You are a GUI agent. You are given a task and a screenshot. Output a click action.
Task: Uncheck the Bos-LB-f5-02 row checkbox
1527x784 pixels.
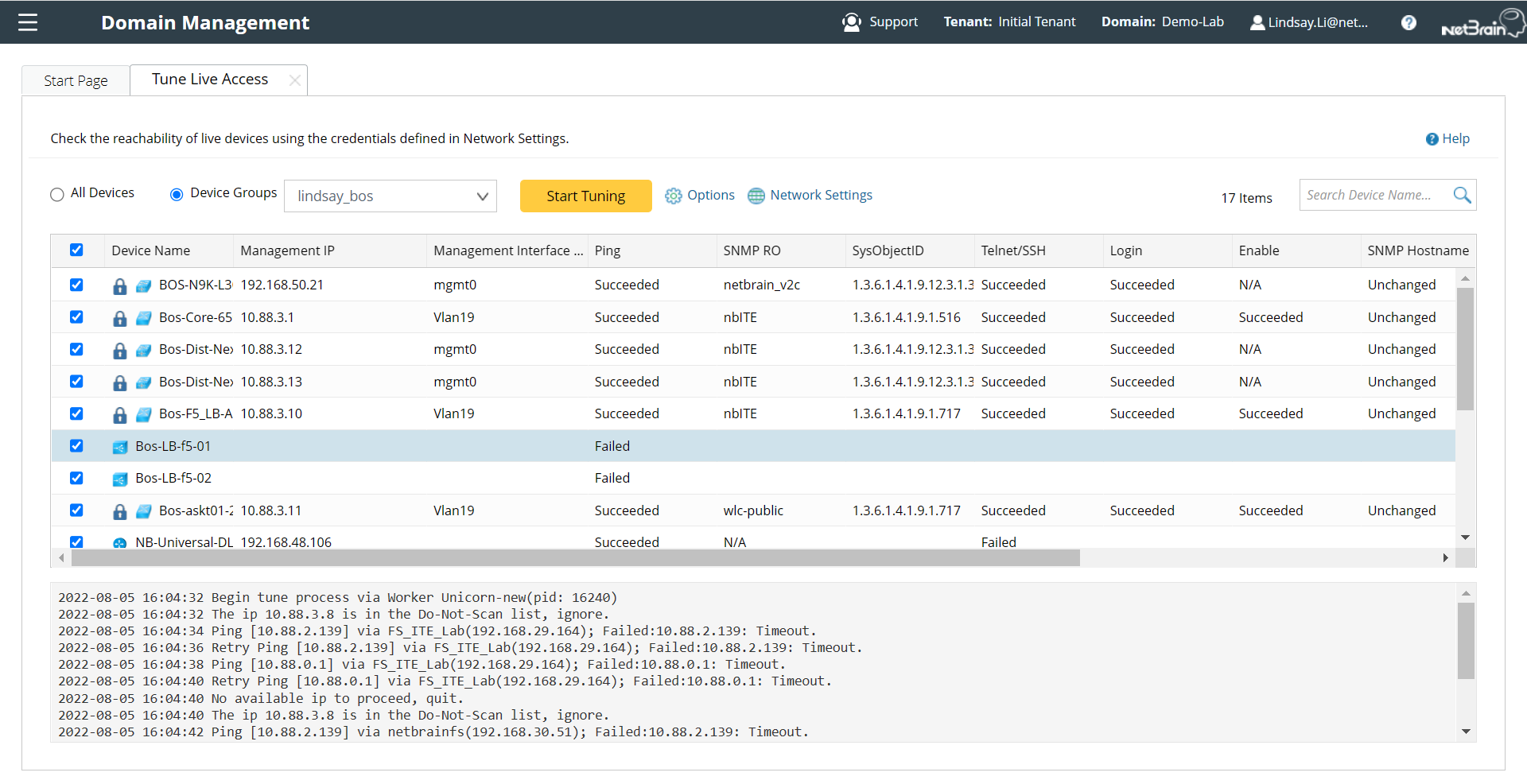point(76,478)
